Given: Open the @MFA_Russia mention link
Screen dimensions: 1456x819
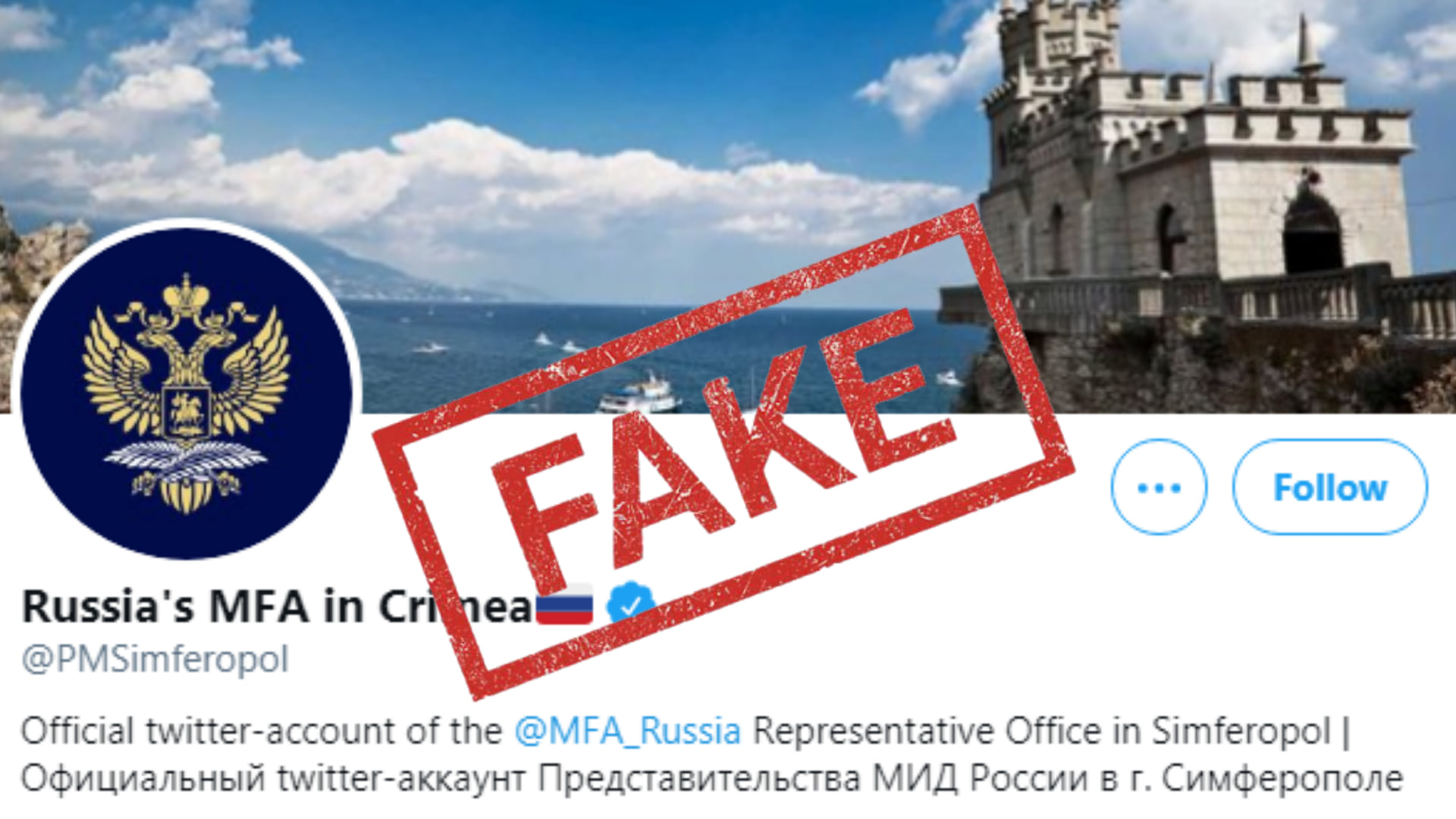Looking at the screenshot, I should pyautogui.click(x=628, y=732).
